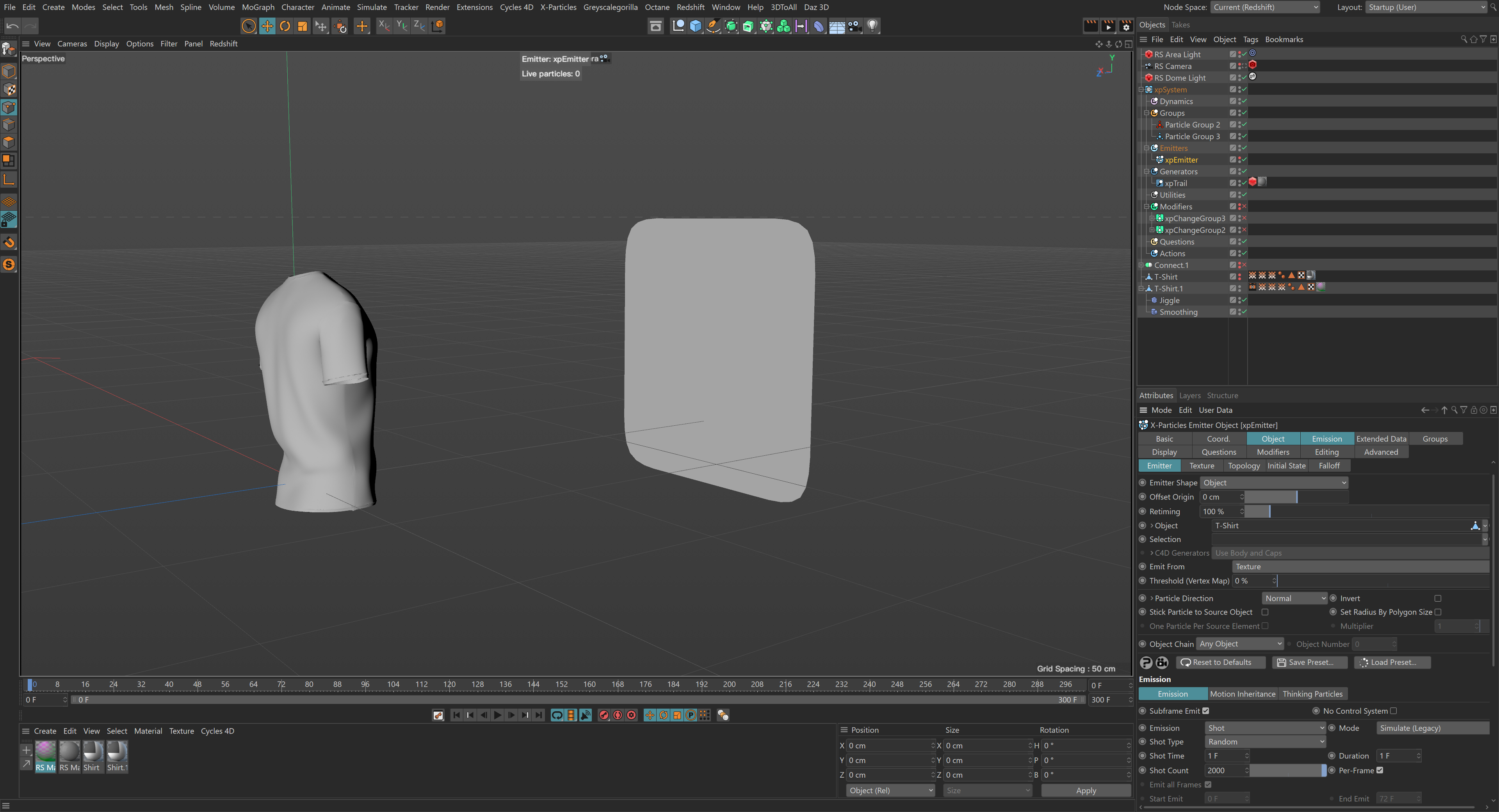This screenshot has width=1499, height=812.
Task: Toggle visibility dots for xpChangeGroup3
Action: point(1239,218)
